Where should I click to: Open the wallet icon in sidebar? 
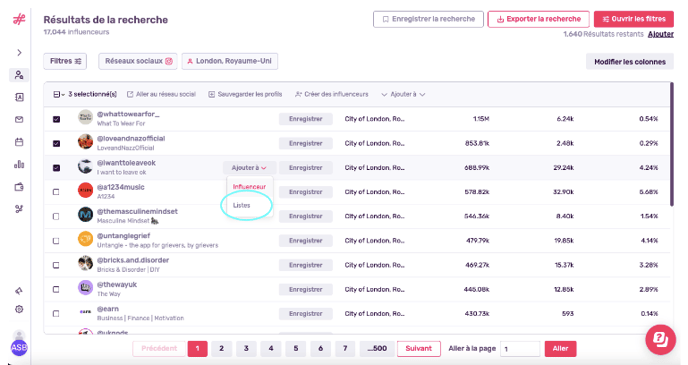click(x=19, y=187)
